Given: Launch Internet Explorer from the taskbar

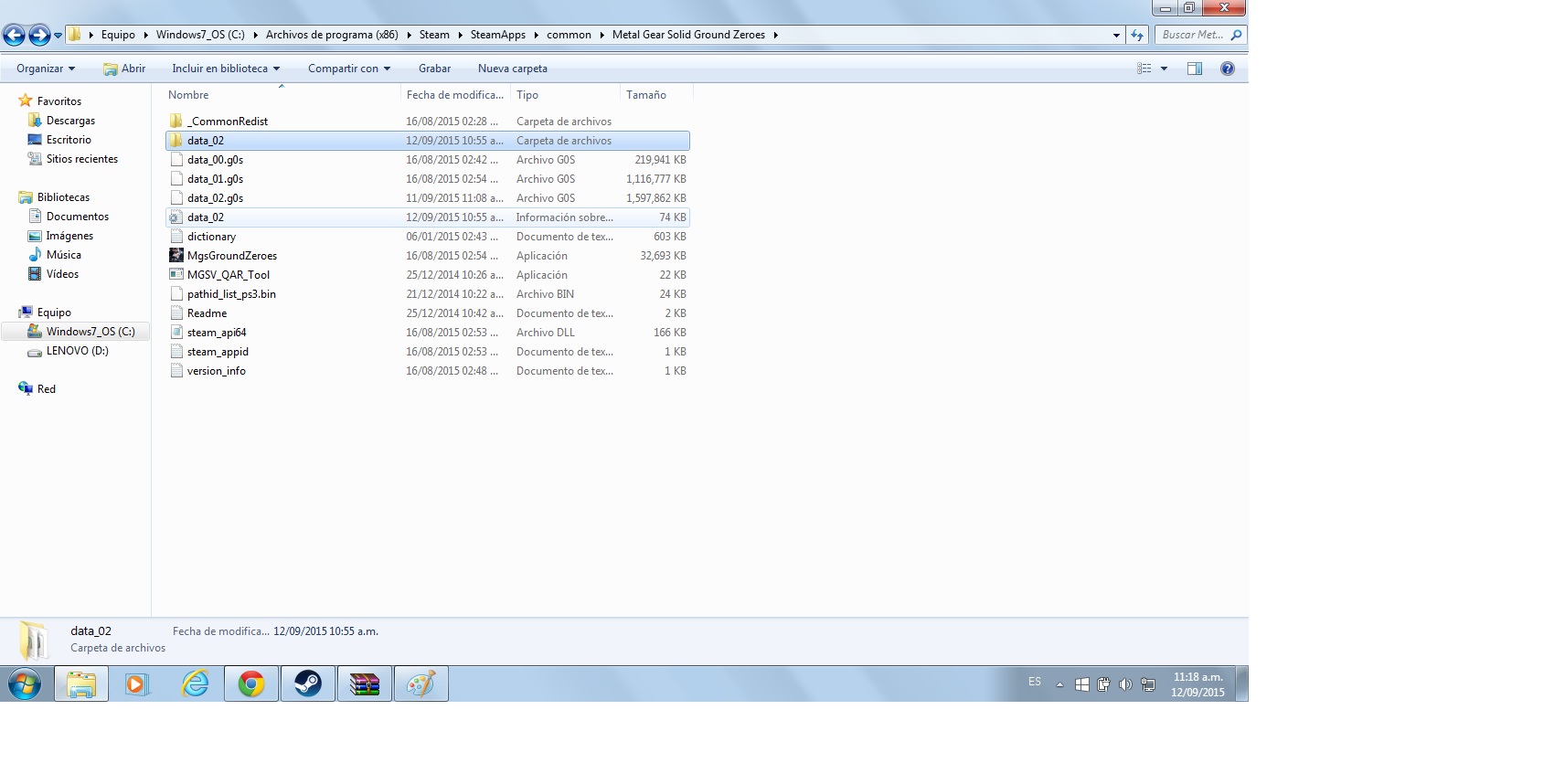Looking at the screenshot, I should click(x=195, y=683).
